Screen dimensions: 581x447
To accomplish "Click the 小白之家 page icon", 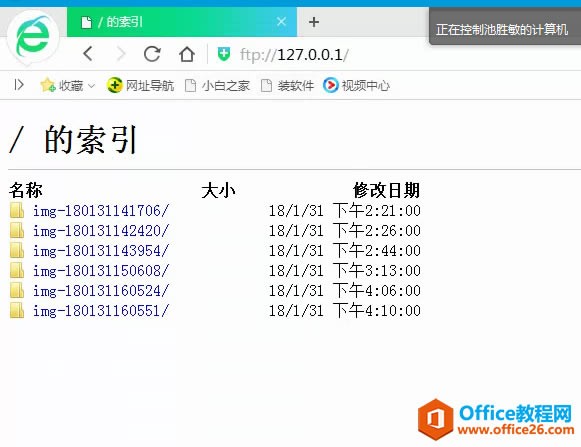I will [x=190, y=86].
